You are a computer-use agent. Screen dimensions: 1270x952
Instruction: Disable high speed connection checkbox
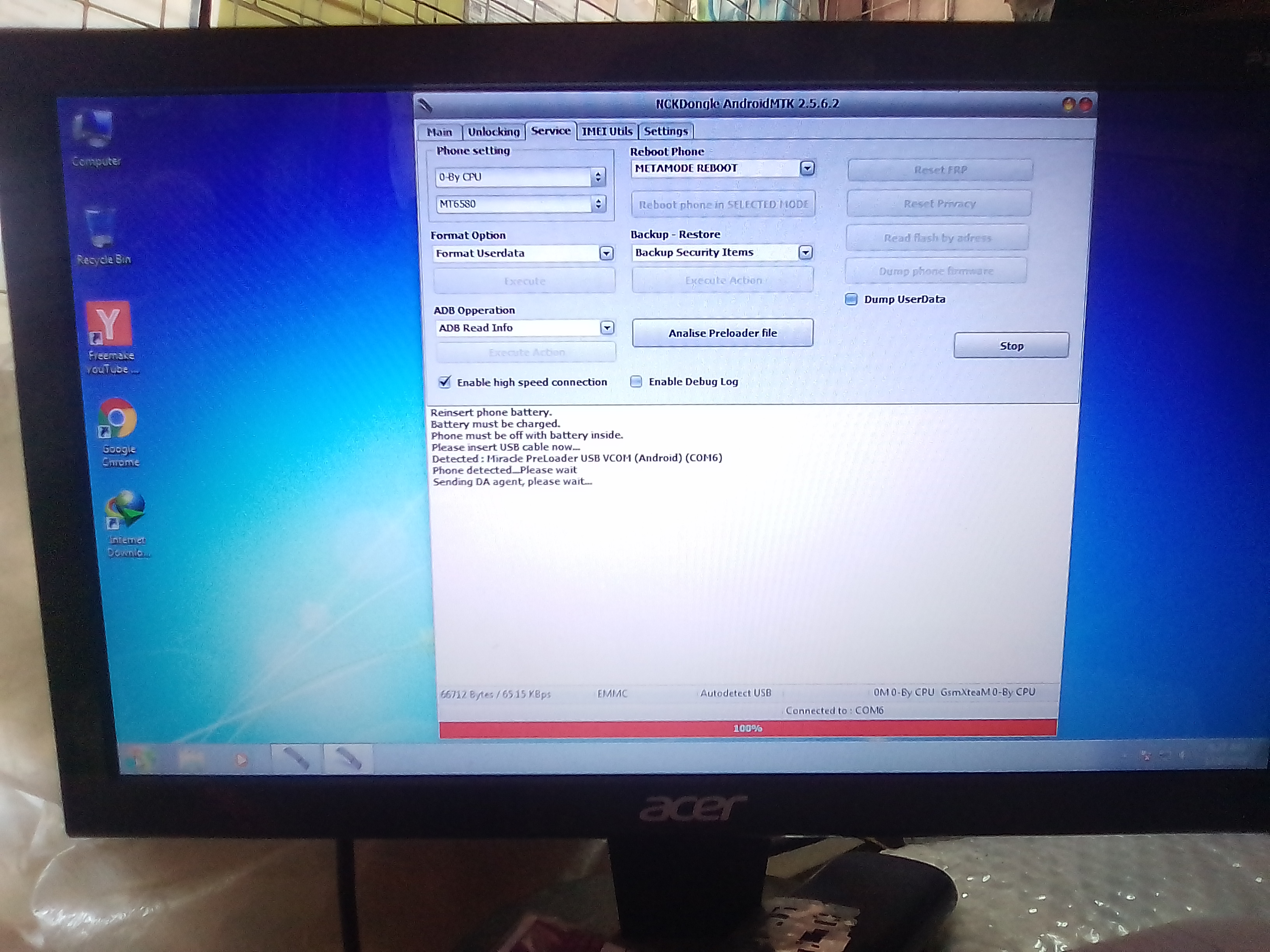[x=445, y=382]
